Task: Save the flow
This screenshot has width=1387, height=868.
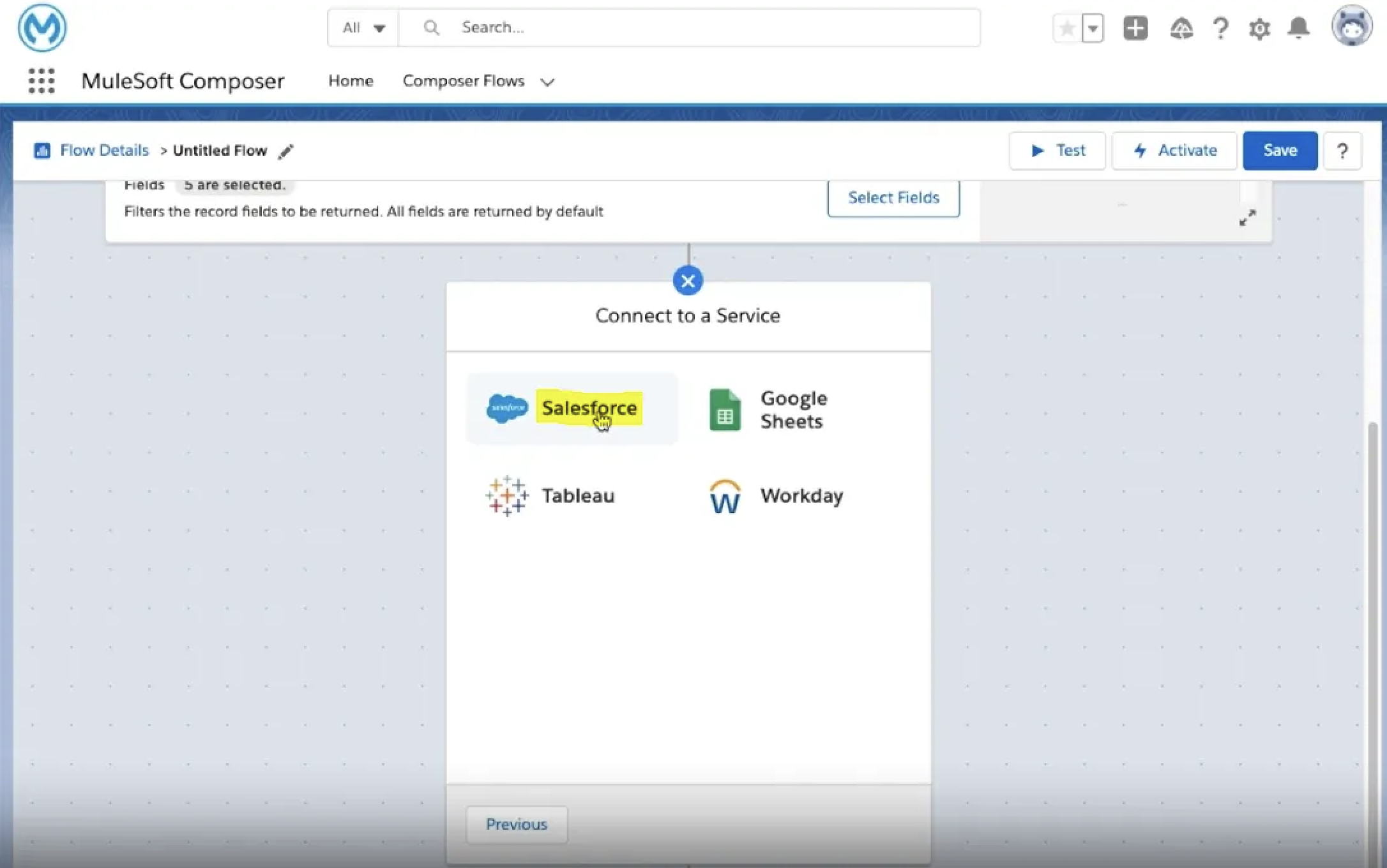Action: coord(1280,151)
